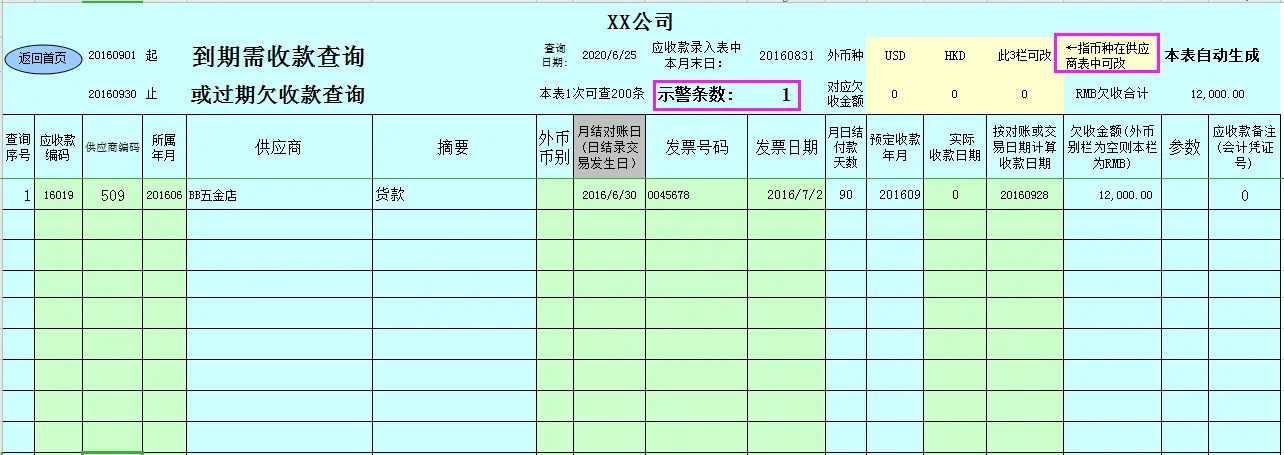Click the 此3栏可改 editable currency cell
This screenshot has height=455, width=1284.
pos(1024,56)
